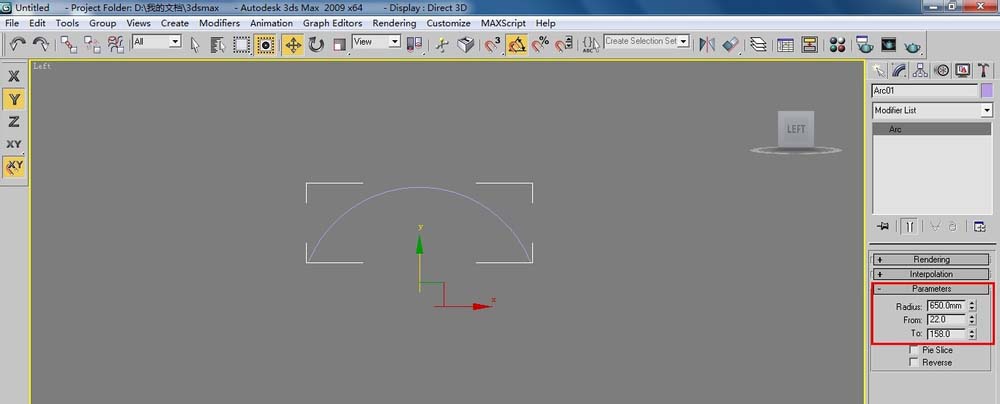
Task: Click the Bind to Space Warp icon
Action: click(x=115, y=44)
